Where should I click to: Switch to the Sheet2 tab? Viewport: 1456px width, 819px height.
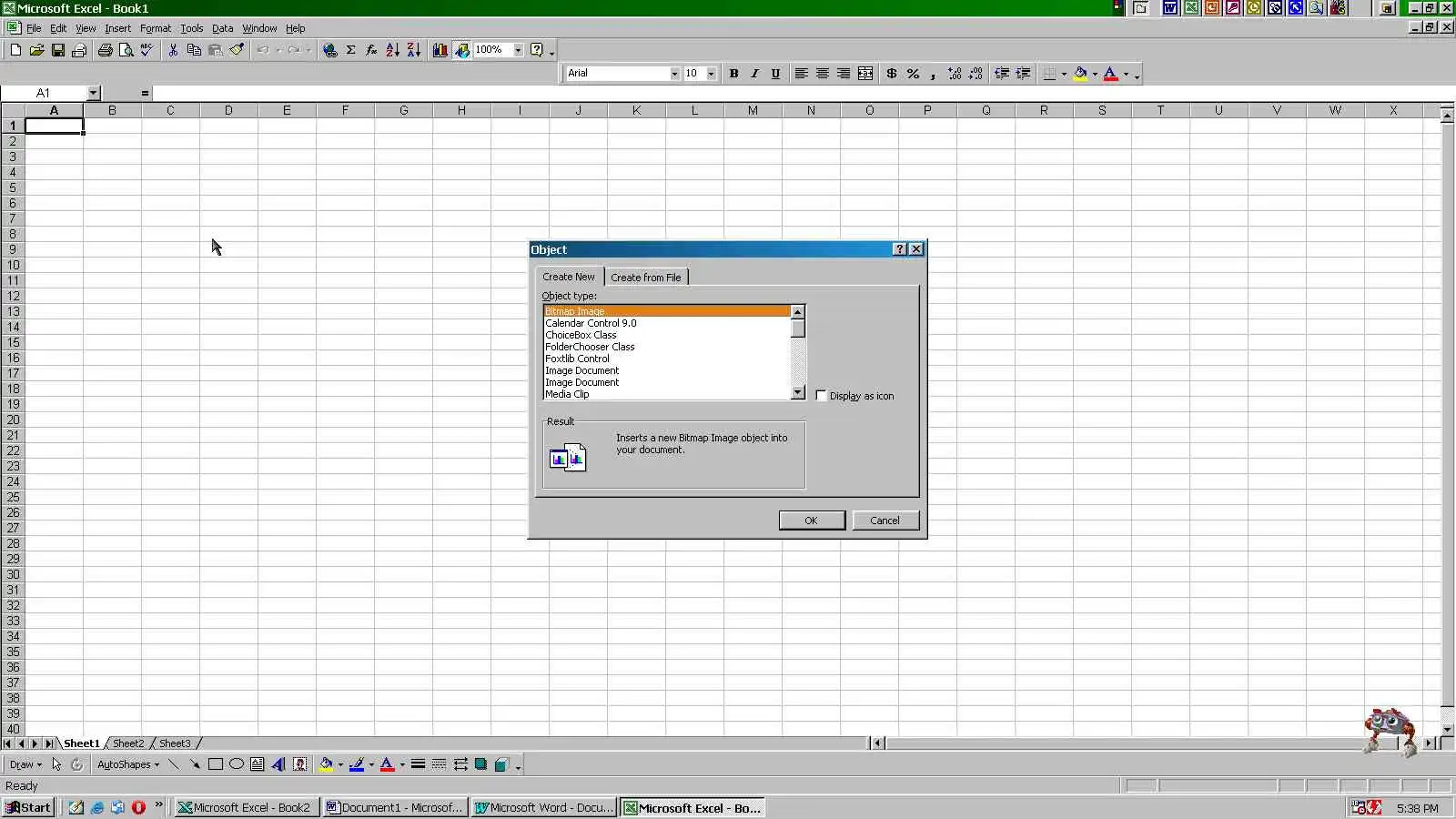(x=128, y=743)
